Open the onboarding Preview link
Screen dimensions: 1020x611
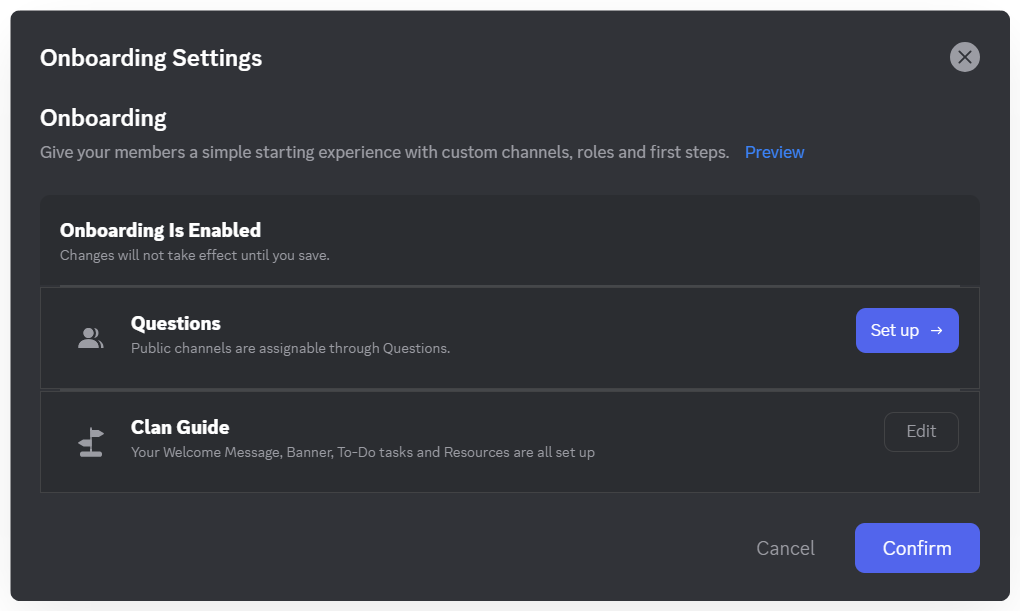pyautogui.click(x=774, y=152)
